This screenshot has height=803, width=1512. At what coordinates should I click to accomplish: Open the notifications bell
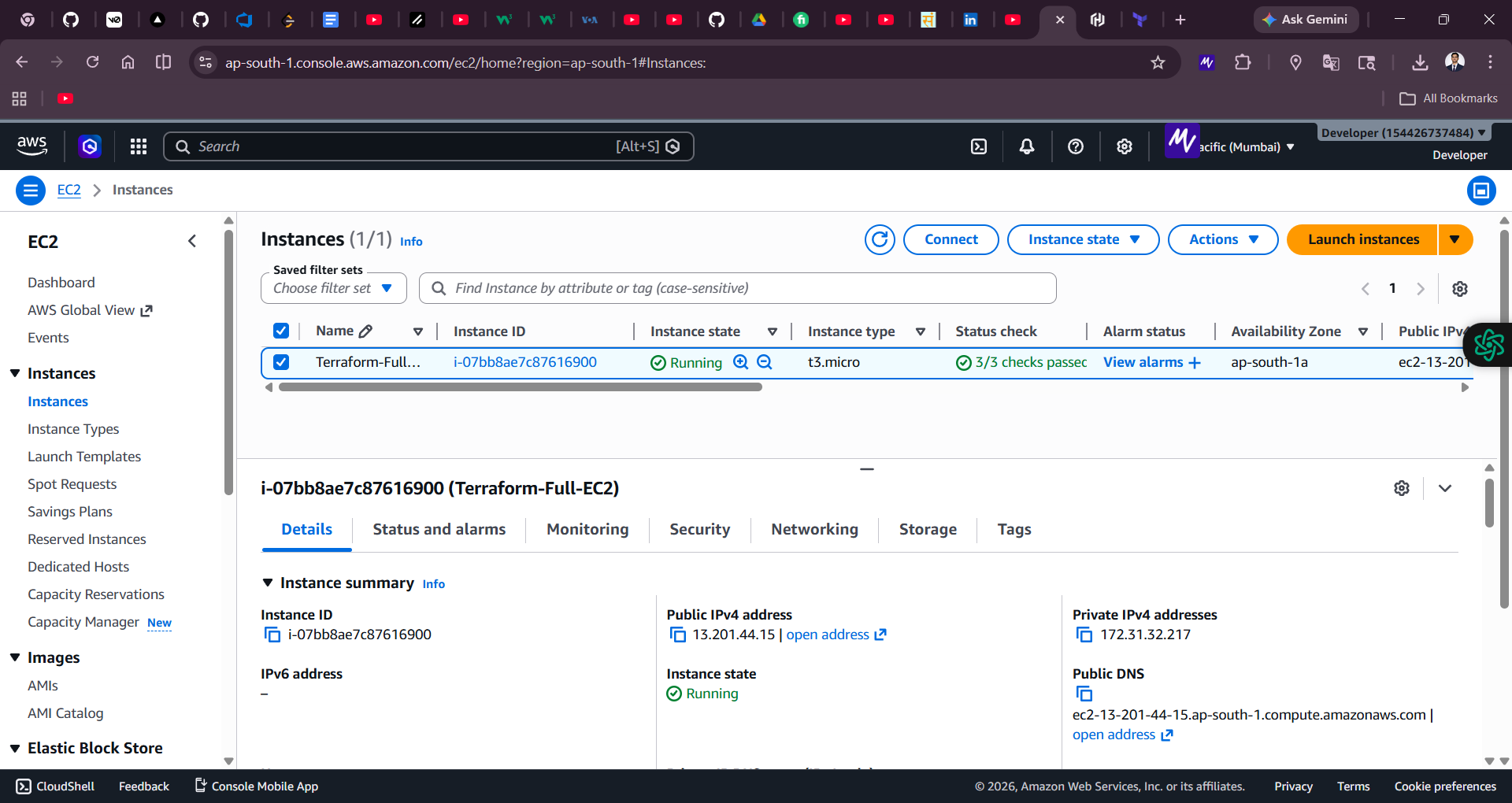1027,146
